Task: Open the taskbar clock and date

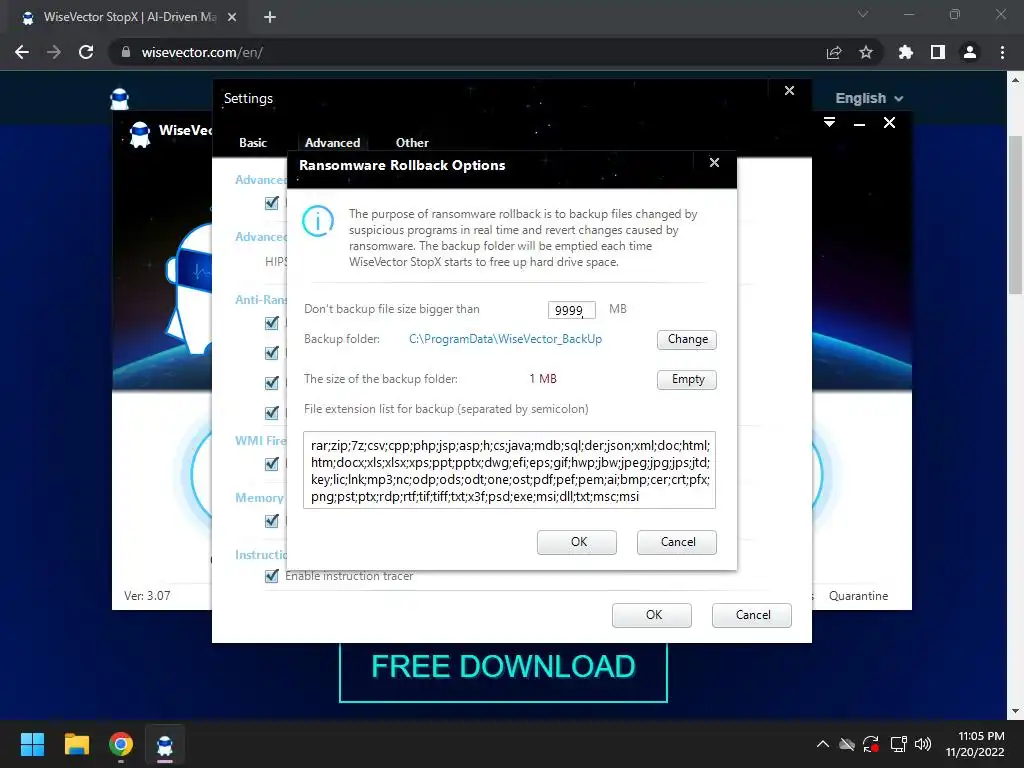Action: [974, 744]
